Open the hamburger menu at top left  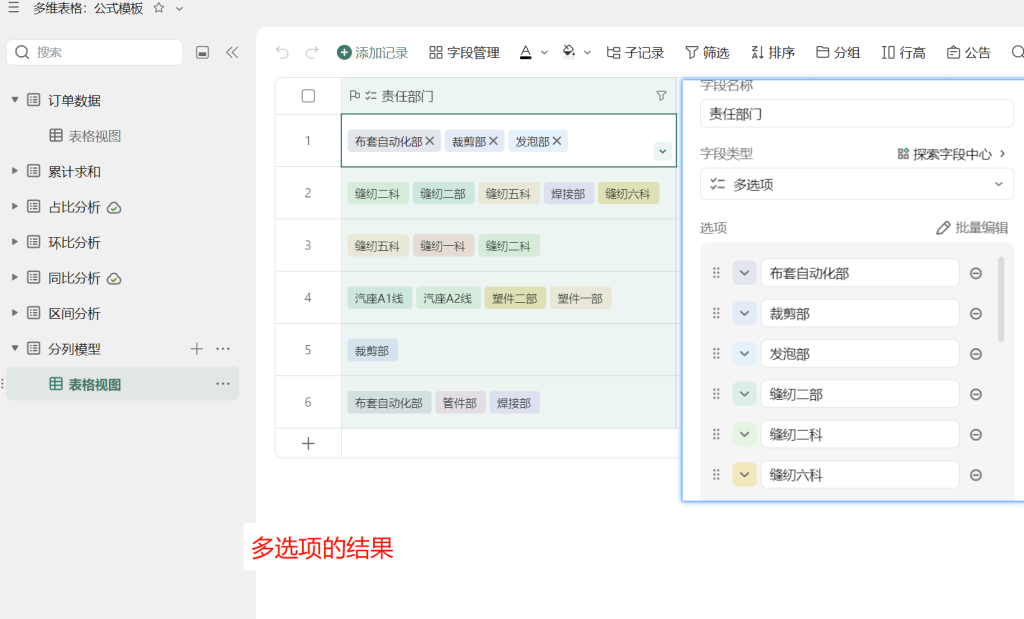13,8
